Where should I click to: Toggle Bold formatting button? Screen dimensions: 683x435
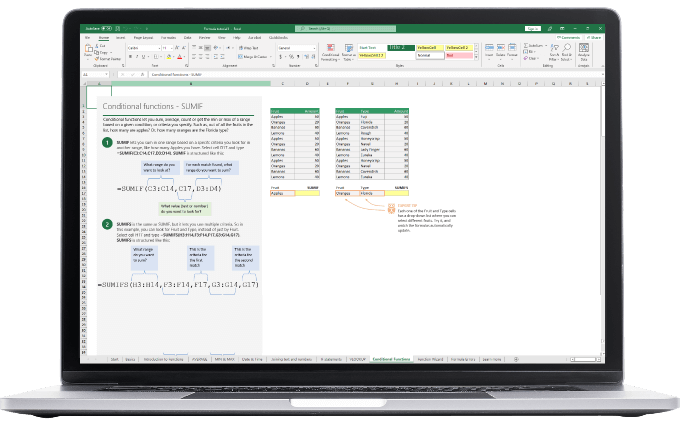[x=130, y=57]
